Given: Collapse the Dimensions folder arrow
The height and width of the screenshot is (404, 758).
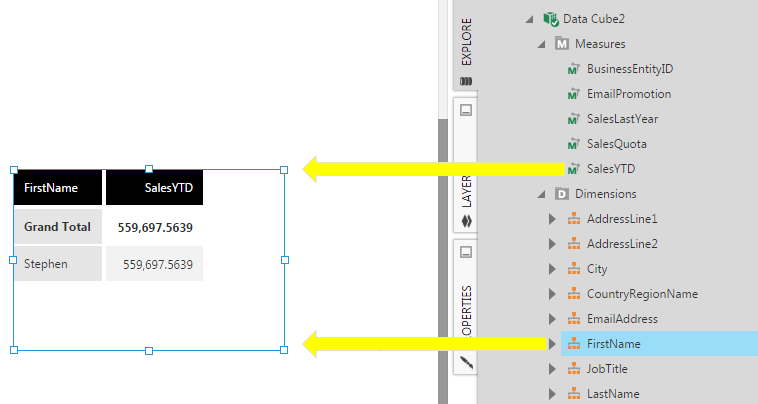Looking at the screenshot, I should [541, 194].
